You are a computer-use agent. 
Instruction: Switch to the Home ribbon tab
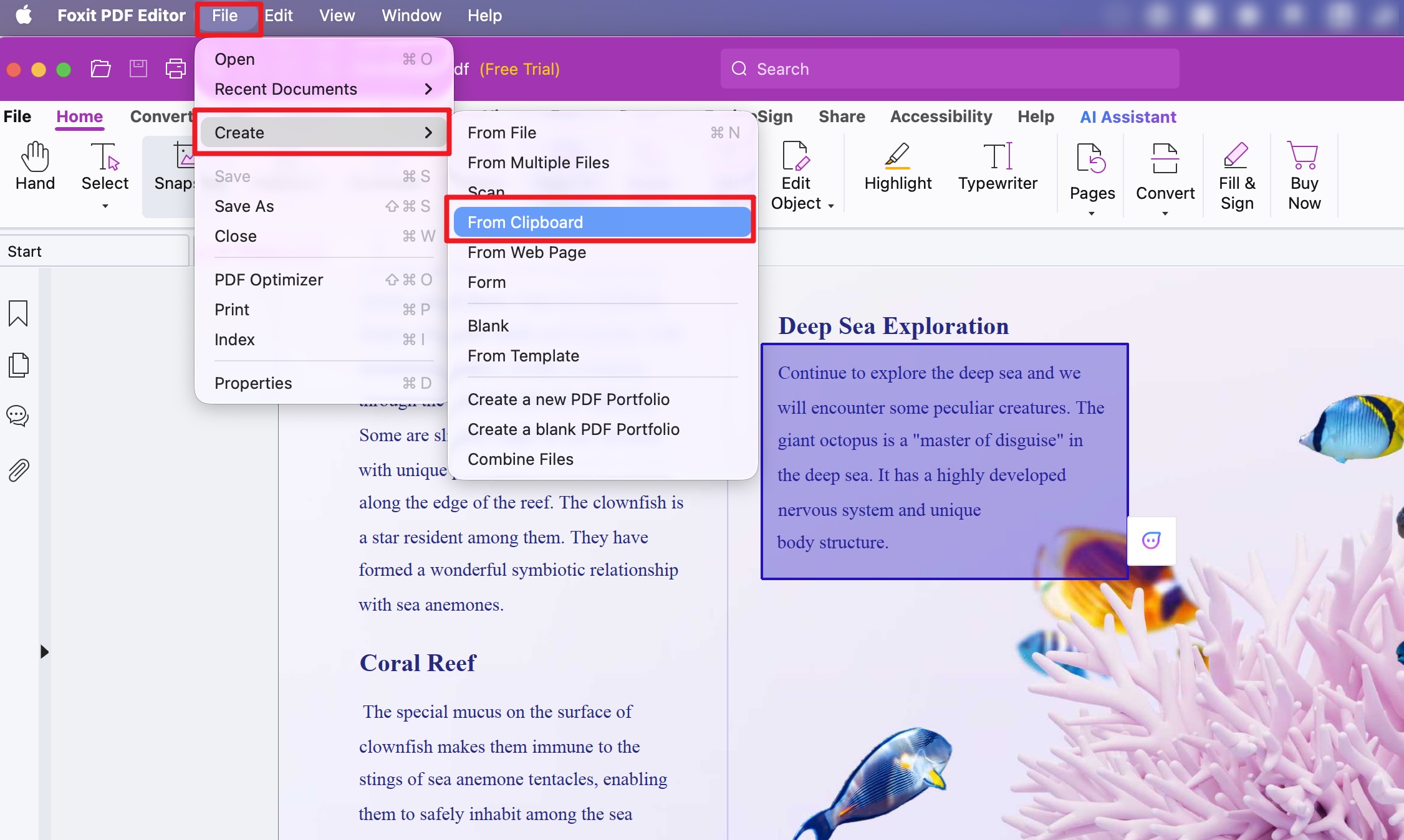click(79, 117)
